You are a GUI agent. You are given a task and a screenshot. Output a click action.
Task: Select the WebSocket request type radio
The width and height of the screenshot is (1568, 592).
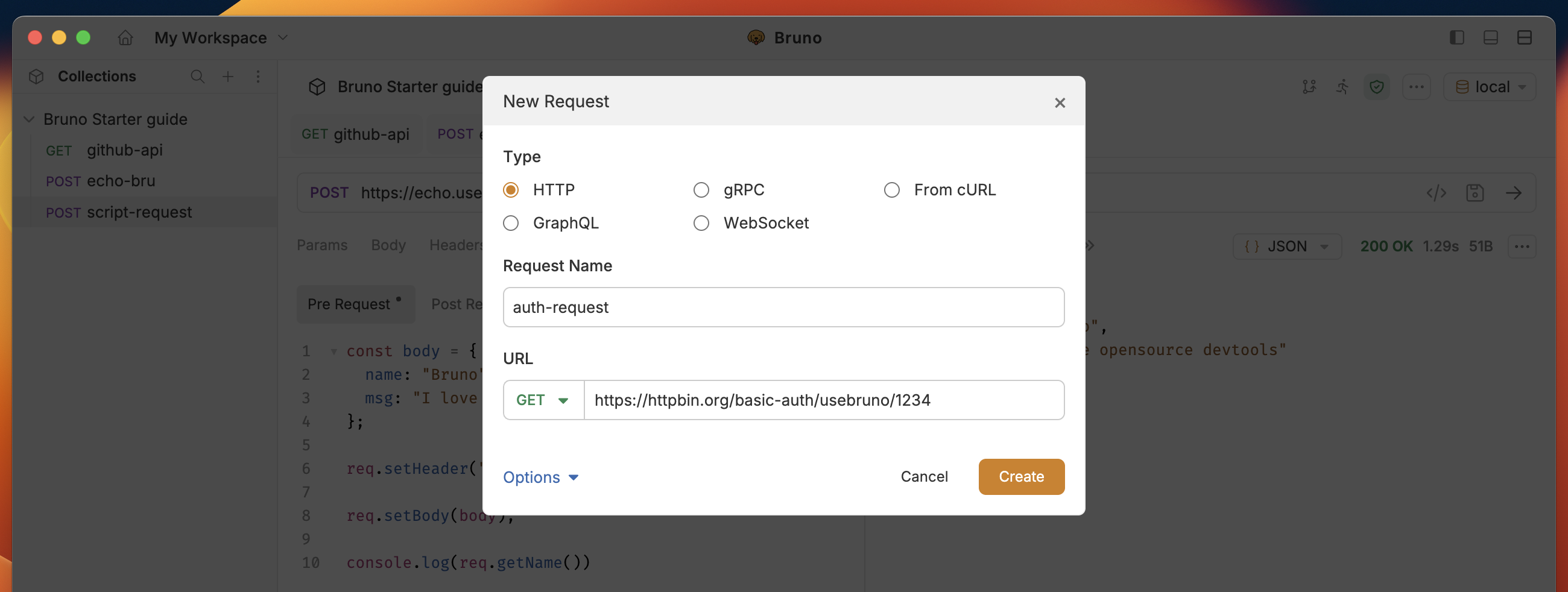coord(701,223)
